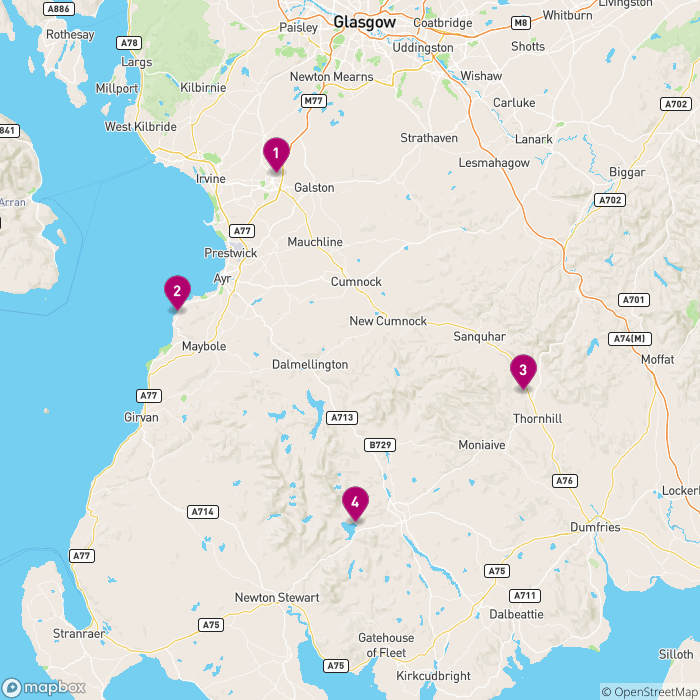Viewport: 700px width, 700px height.
Task: Click the A701 road shield
Action: pos(633,300)
